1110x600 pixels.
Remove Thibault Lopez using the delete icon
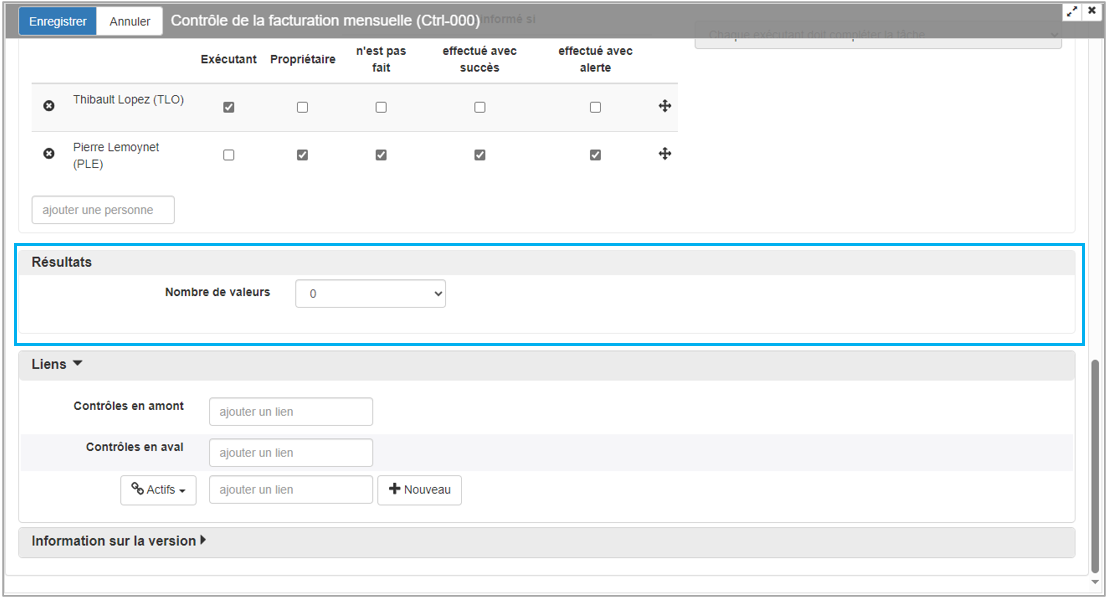(x=49, y=106)
